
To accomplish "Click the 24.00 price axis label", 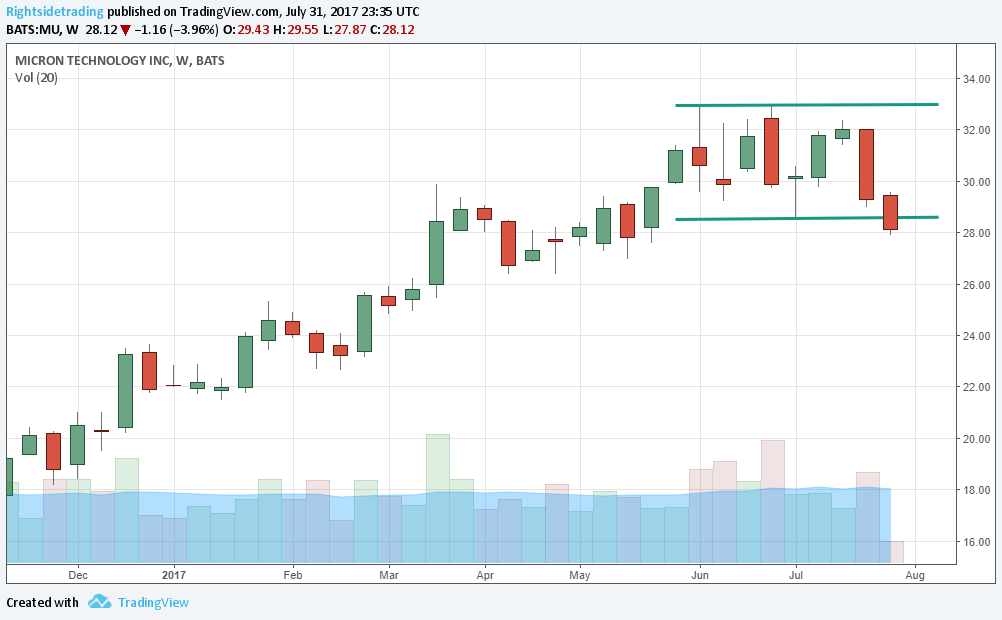I will click(976, 336).
